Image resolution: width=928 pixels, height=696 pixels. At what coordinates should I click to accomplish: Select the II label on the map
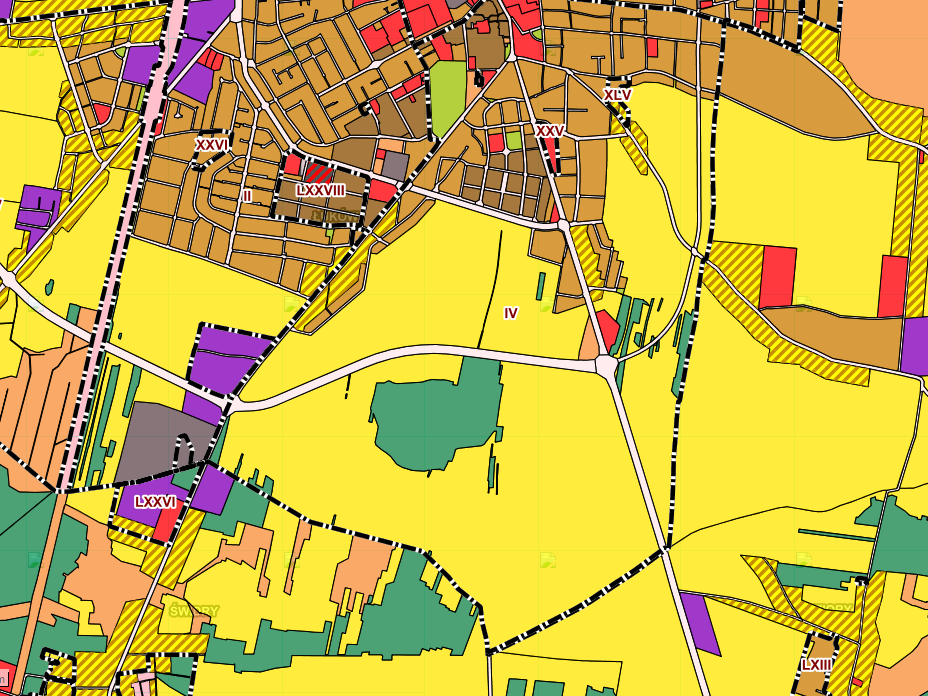[x=247, y=196]
